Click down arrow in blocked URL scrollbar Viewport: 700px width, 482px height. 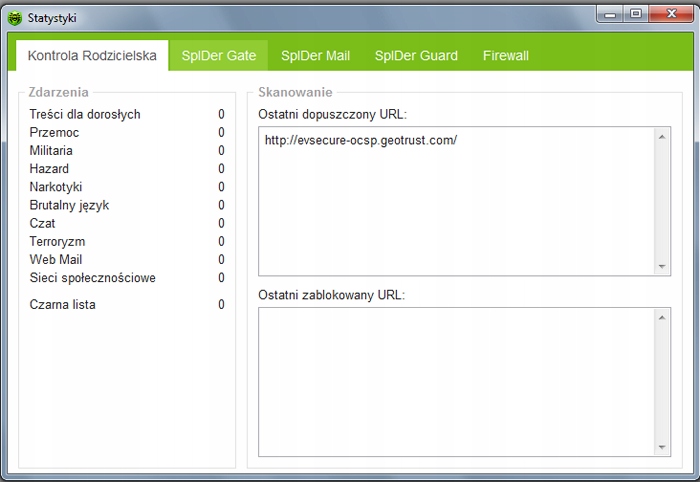tap(662, 447)
